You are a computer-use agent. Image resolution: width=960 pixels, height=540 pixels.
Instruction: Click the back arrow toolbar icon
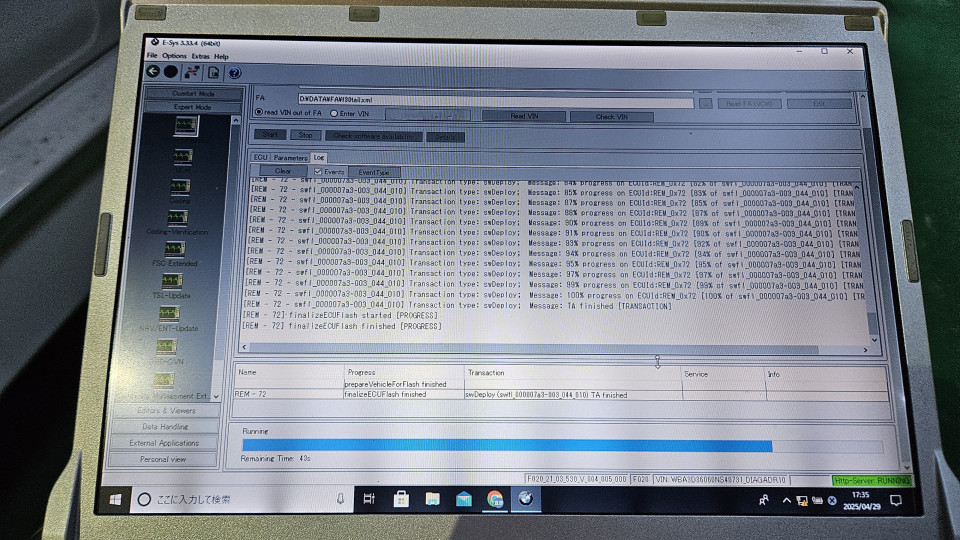click(x=153, y=72)
